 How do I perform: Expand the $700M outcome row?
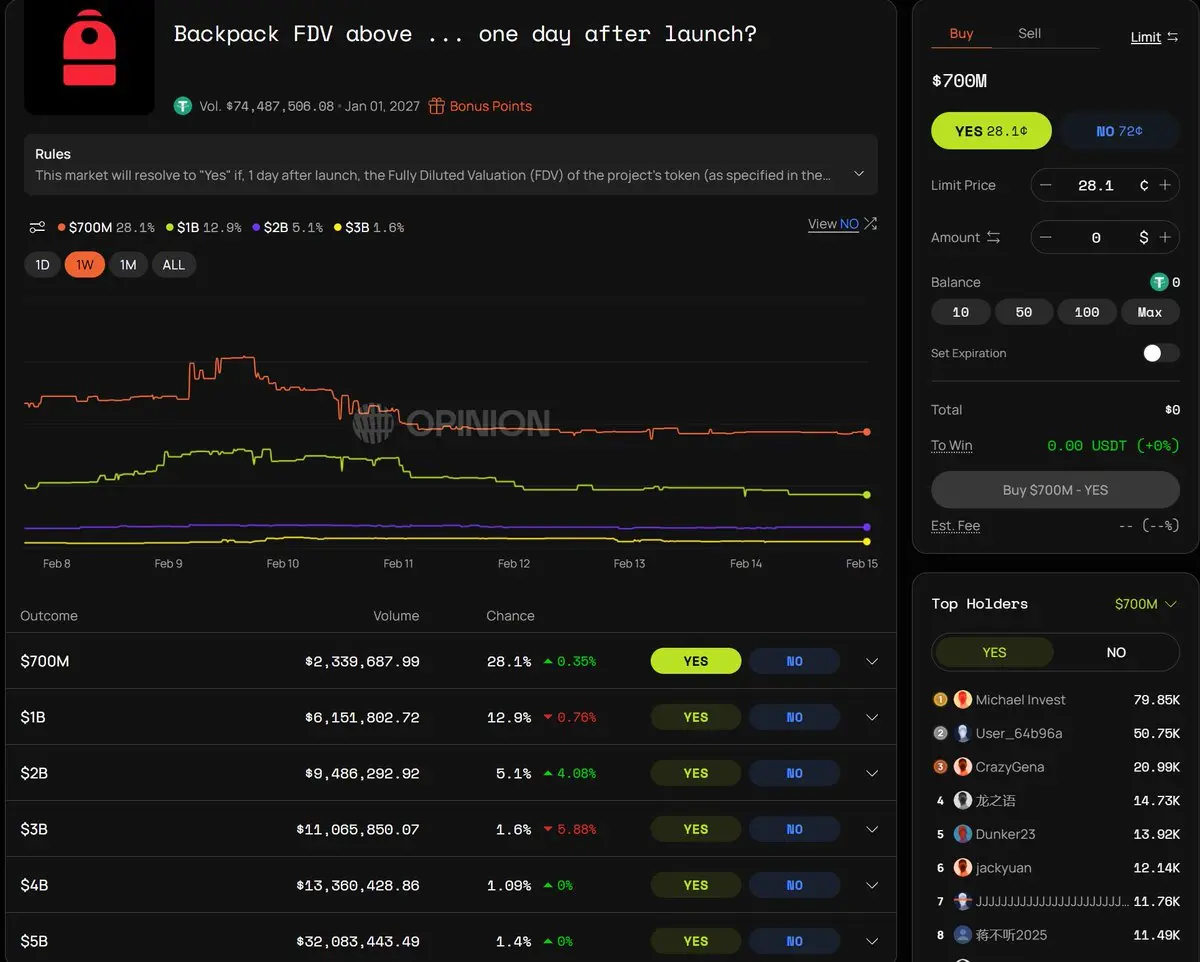coord(872,661)
